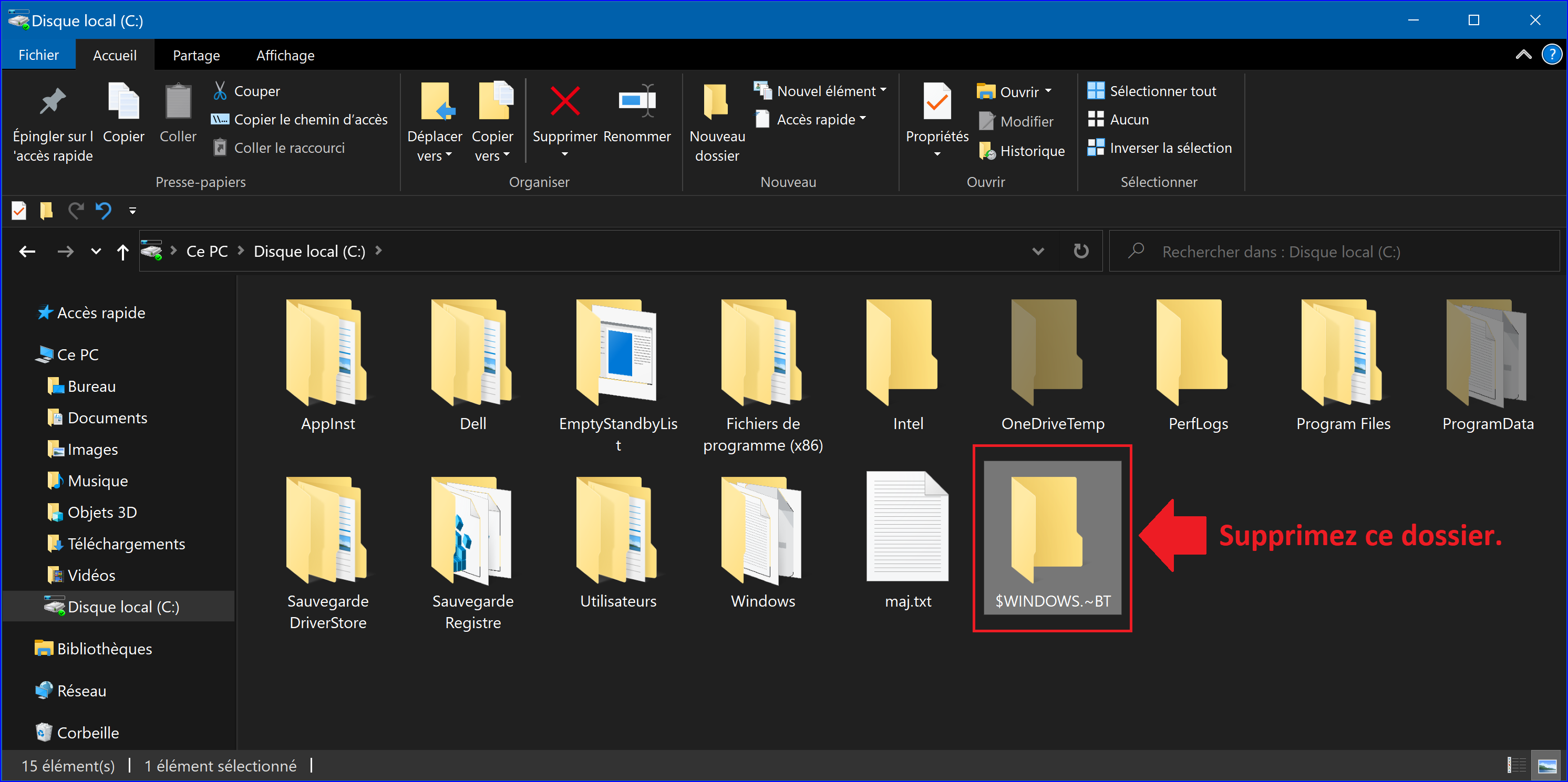Click the Couper scissors icon
Viewport: 1568px width, 782px height.
point(220,91)
